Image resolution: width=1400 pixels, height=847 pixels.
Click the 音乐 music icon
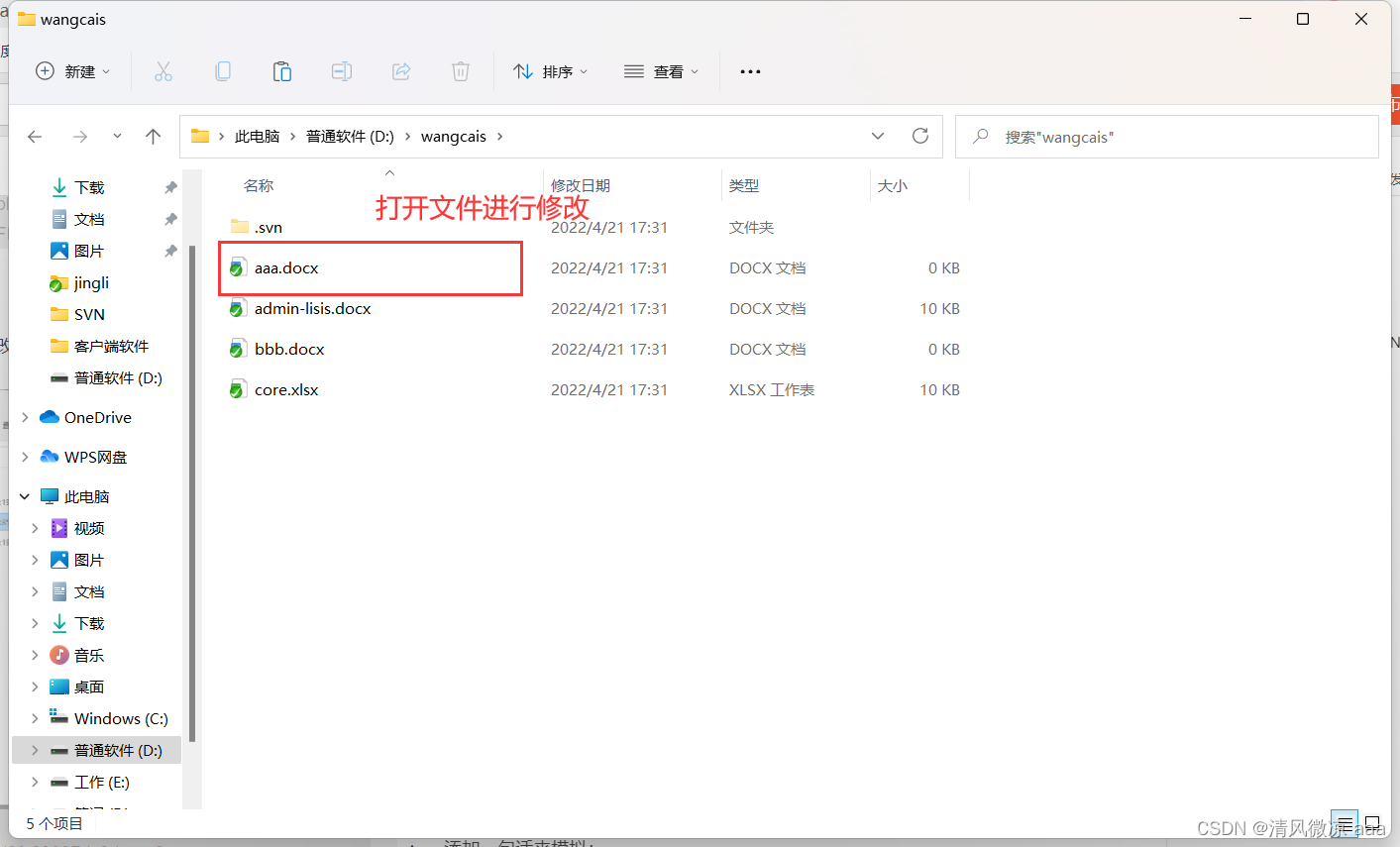pos(59,655)
